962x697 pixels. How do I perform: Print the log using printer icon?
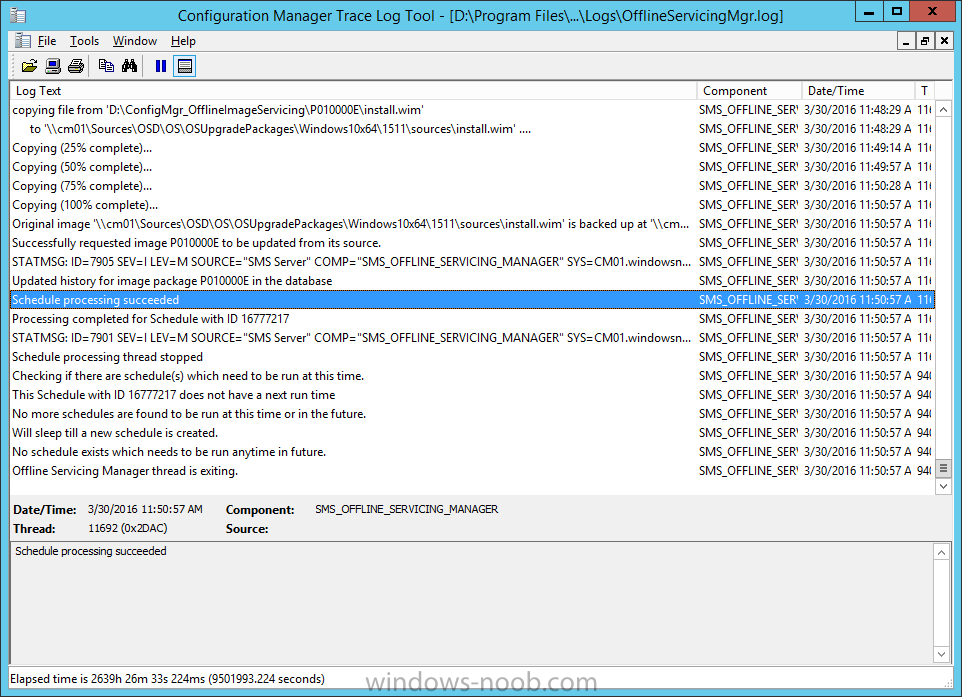click(76, 66)
